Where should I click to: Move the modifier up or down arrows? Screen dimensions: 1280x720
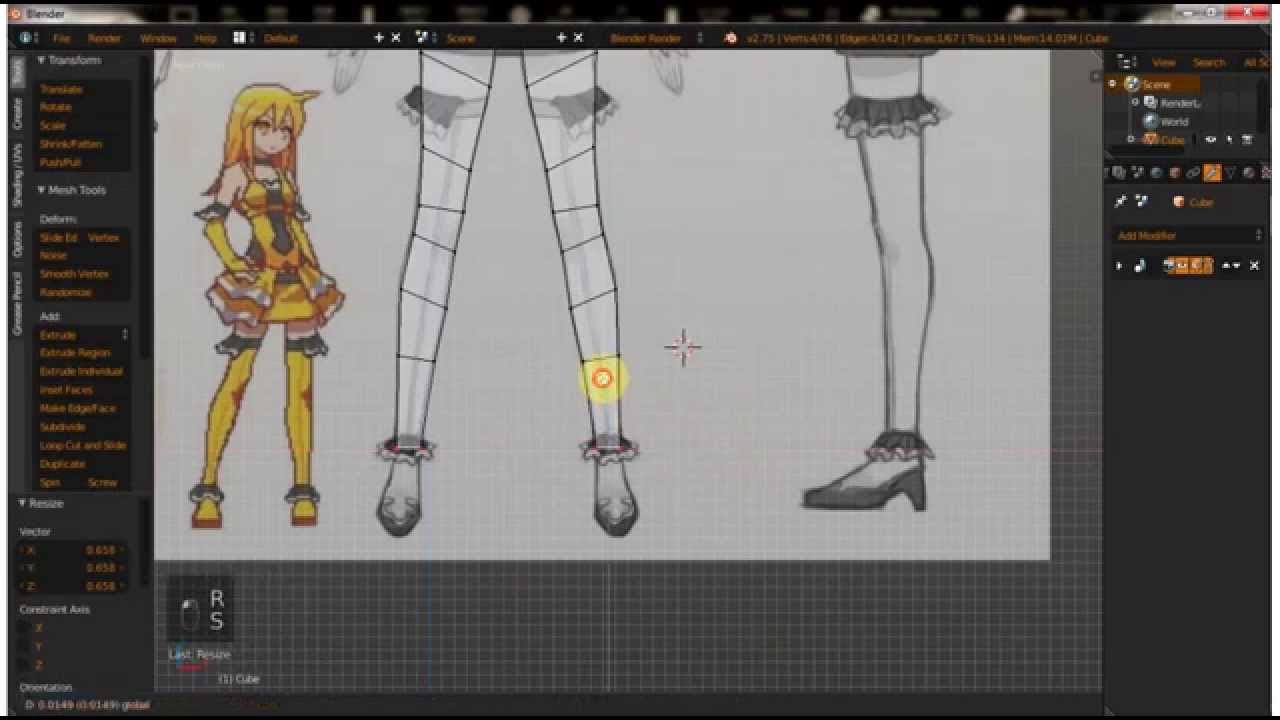(1231, 266)
